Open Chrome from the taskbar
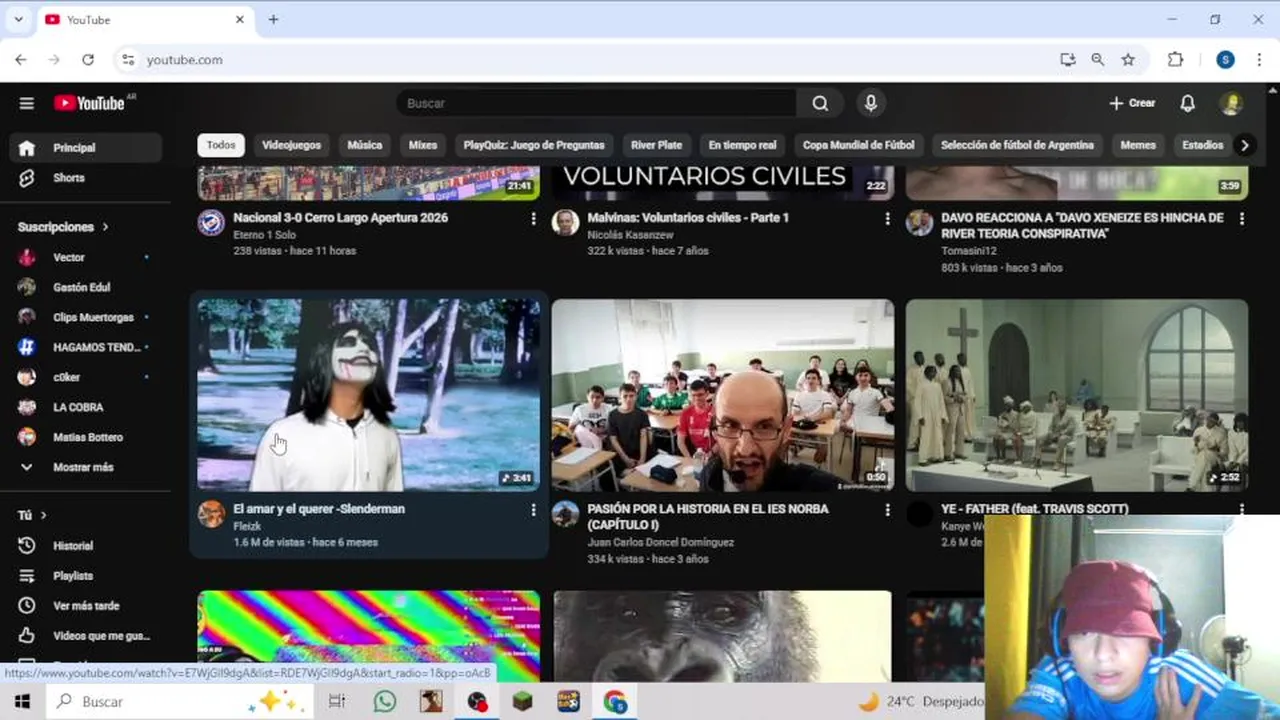The image size is (1280, 720). (x=615, y=701)
